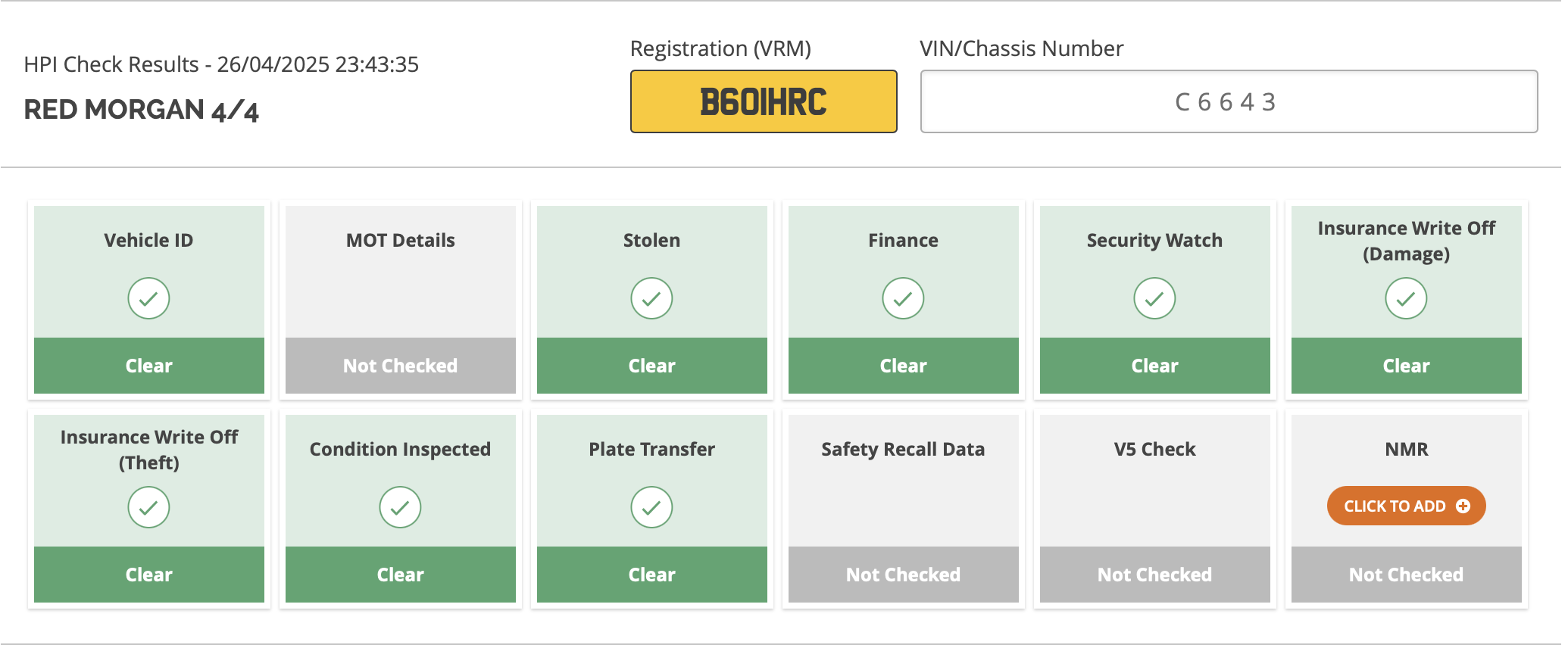Add NMR check with CLICK TO ADD

click(1406, 506)
